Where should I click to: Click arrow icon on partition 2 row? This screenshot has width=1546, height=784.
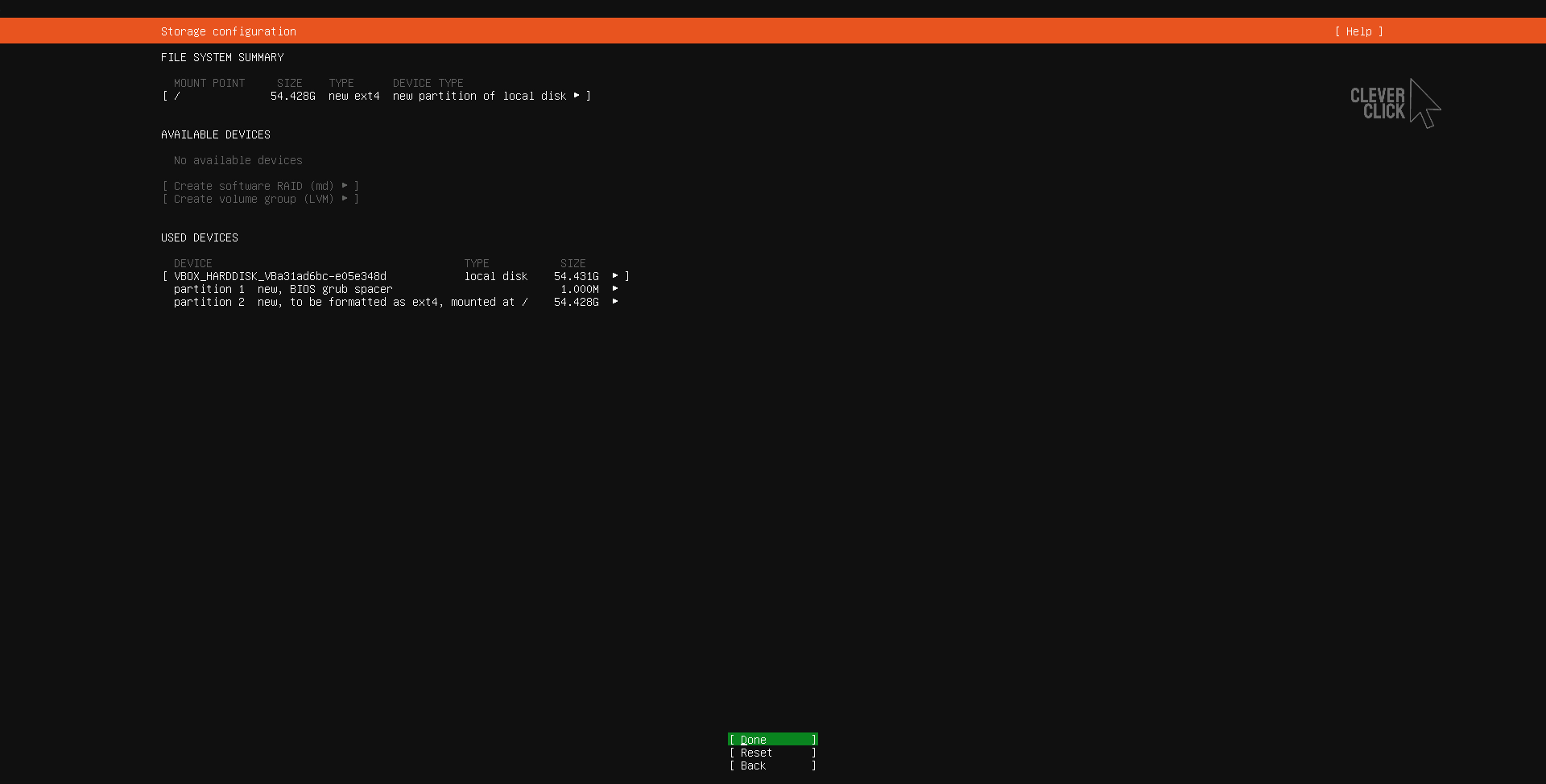pos(615,302)
